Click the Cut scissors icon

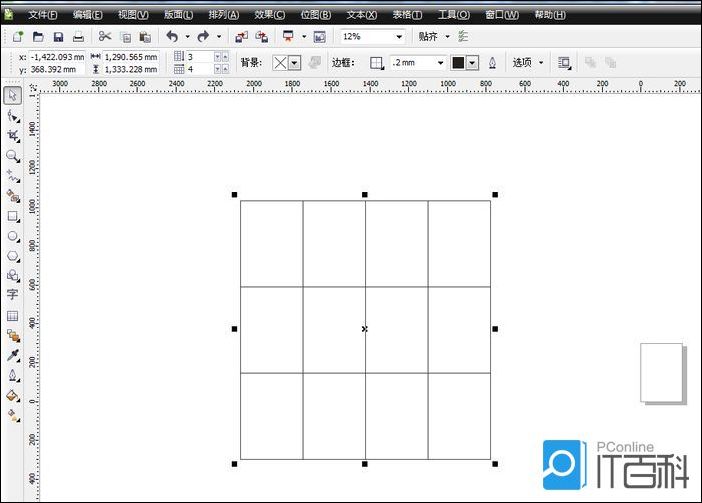[x=103, y=36]
